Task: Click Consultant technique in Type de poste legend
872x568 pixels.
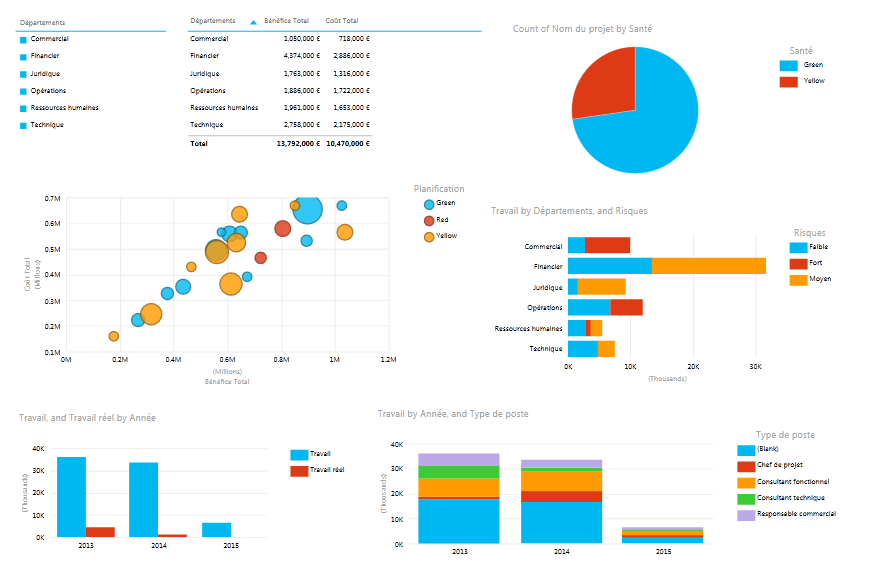Action: (746, 498)
